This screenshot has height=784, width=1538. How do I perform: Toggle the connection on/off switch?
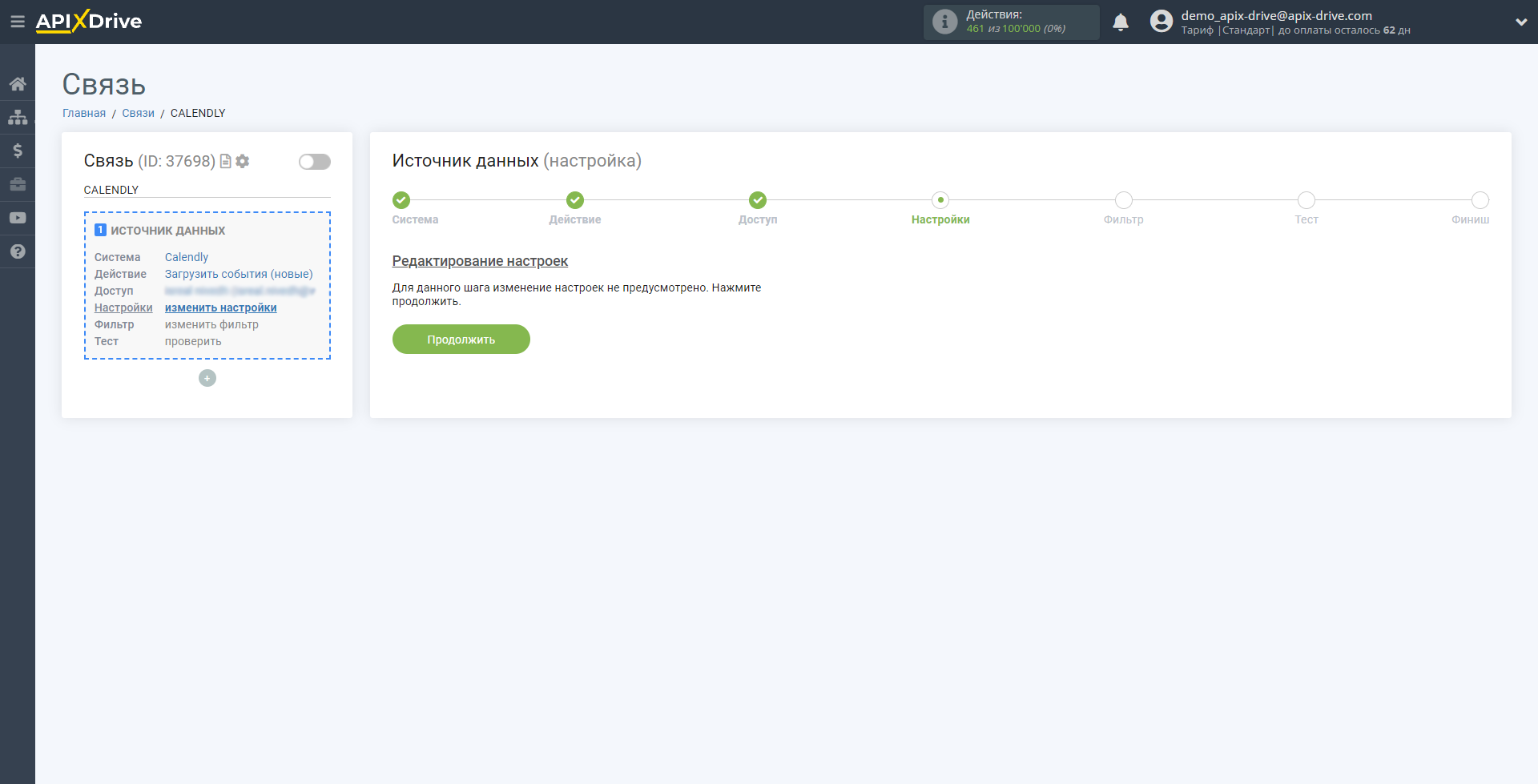[315, 162]
